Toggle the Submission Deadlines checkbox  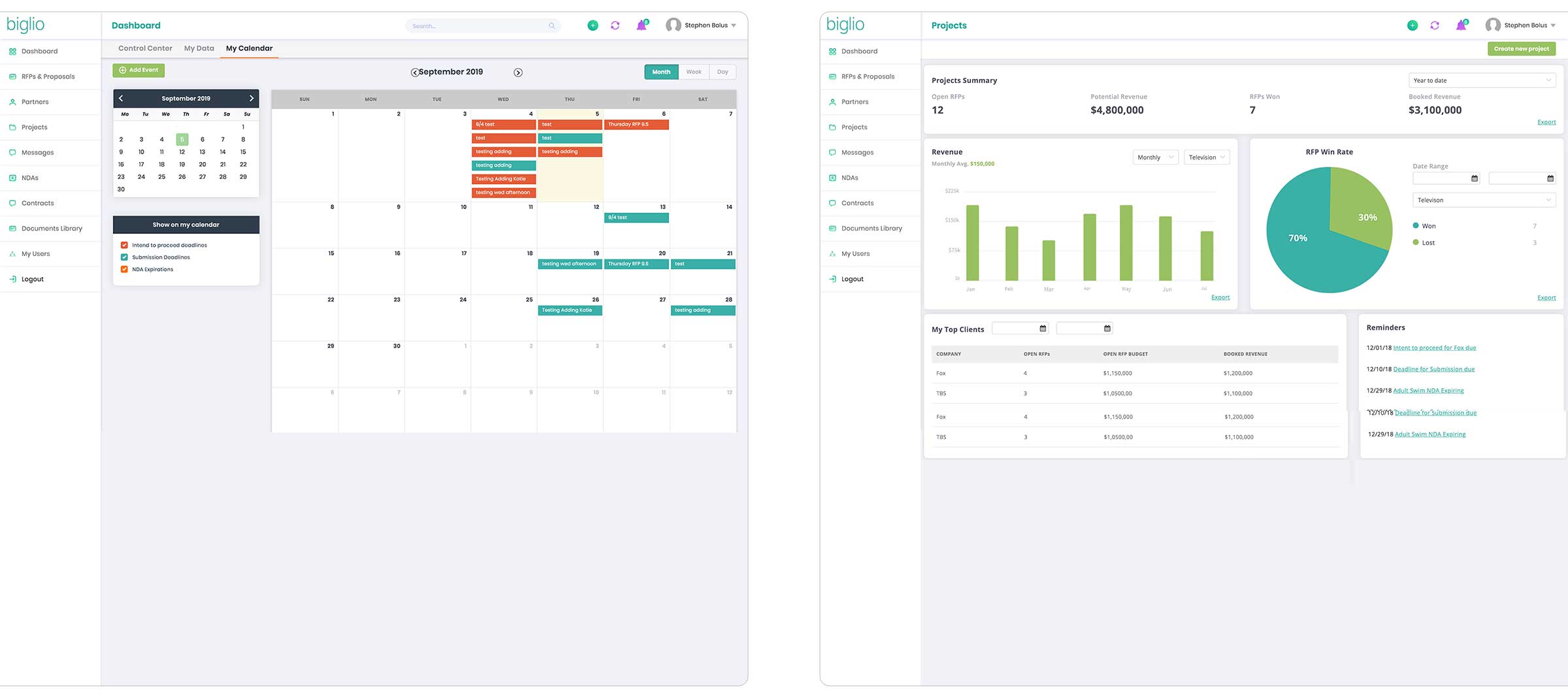(x=124, y=257)
